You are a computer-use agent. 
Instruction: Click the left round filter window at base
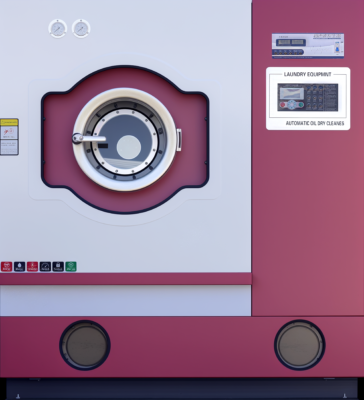coord(85,346)
